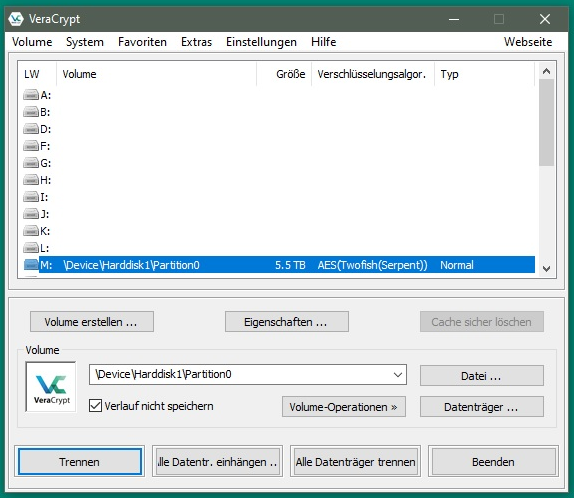Close the VeraCrypt window
Screen dimensions: 574x498
click(545, 19)
